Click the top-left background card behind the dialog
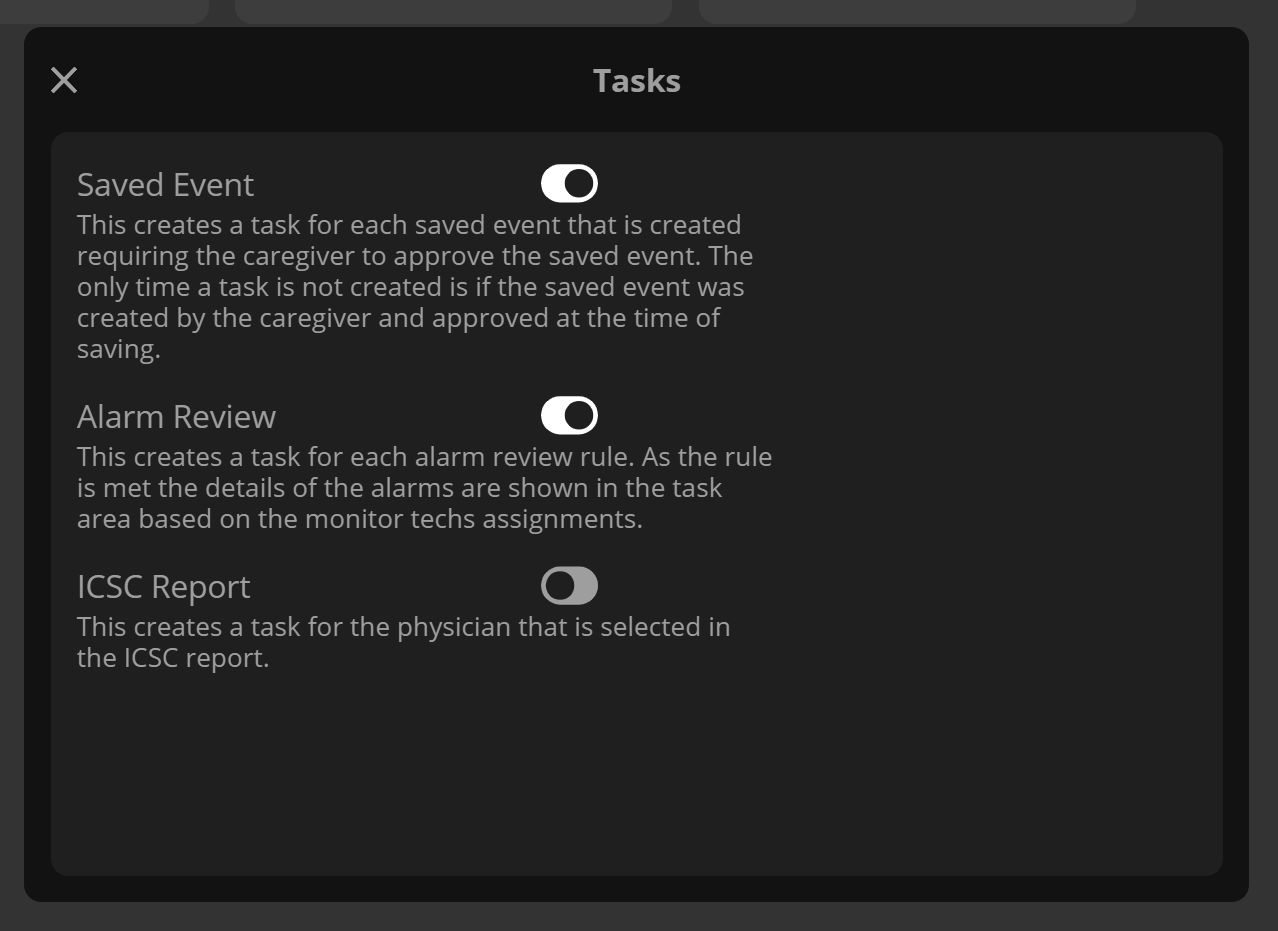1278x931 pixels. (x=104, y=11)
